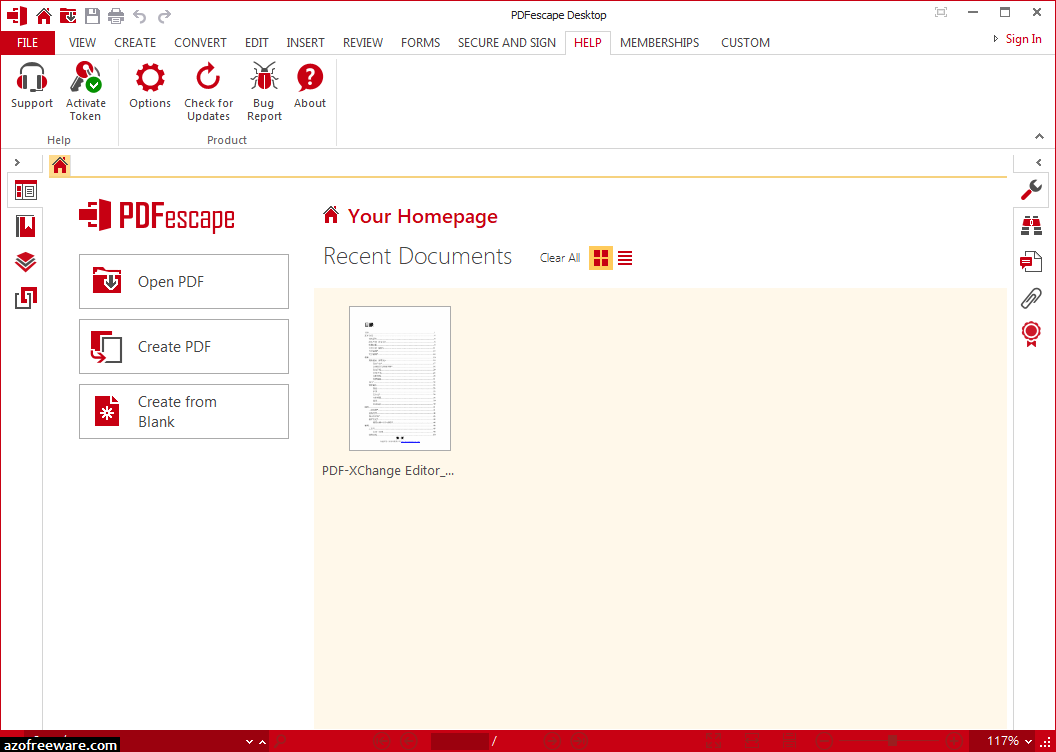
Task: Click Clear All recent documents
Action: tap(560, 258)
